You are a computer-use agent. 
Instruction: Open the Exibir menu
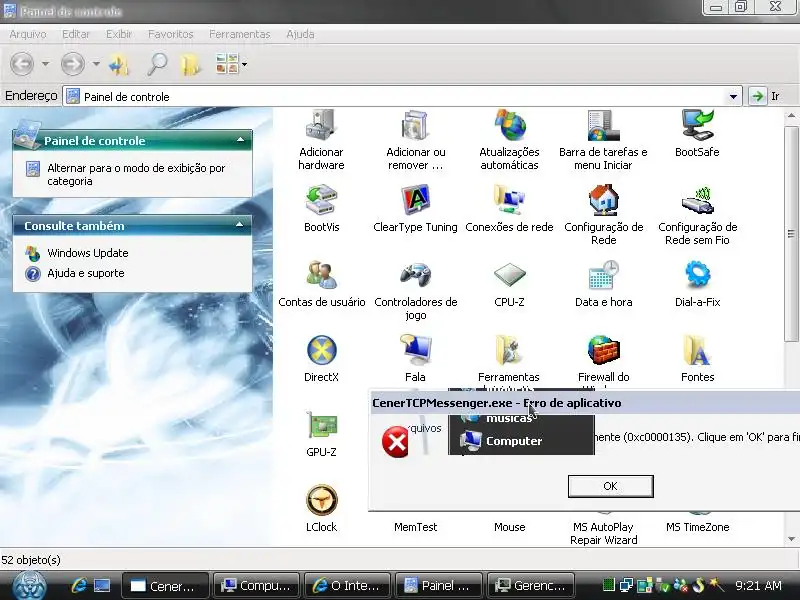coord(119,34)
